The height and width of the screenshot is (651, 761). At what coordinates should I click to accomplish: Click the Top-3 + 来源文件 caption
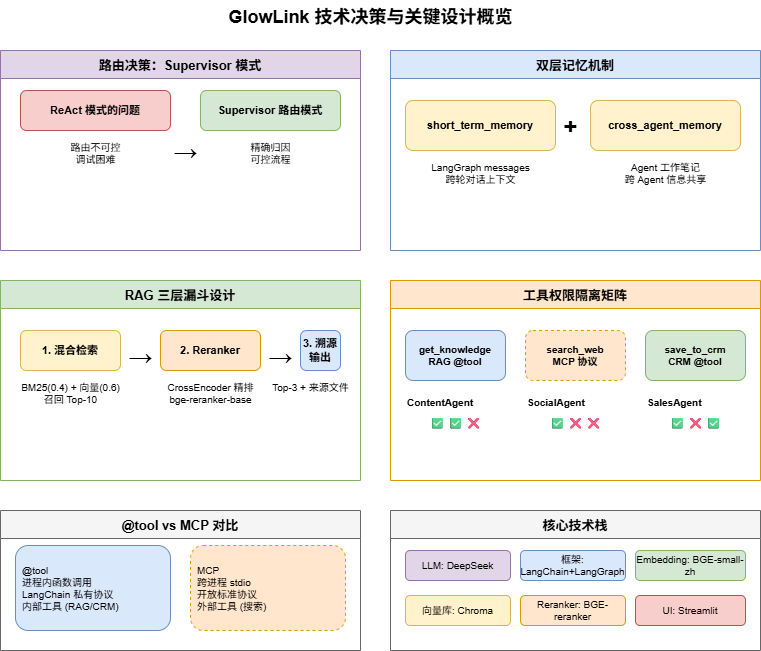[x=310, y=387]
